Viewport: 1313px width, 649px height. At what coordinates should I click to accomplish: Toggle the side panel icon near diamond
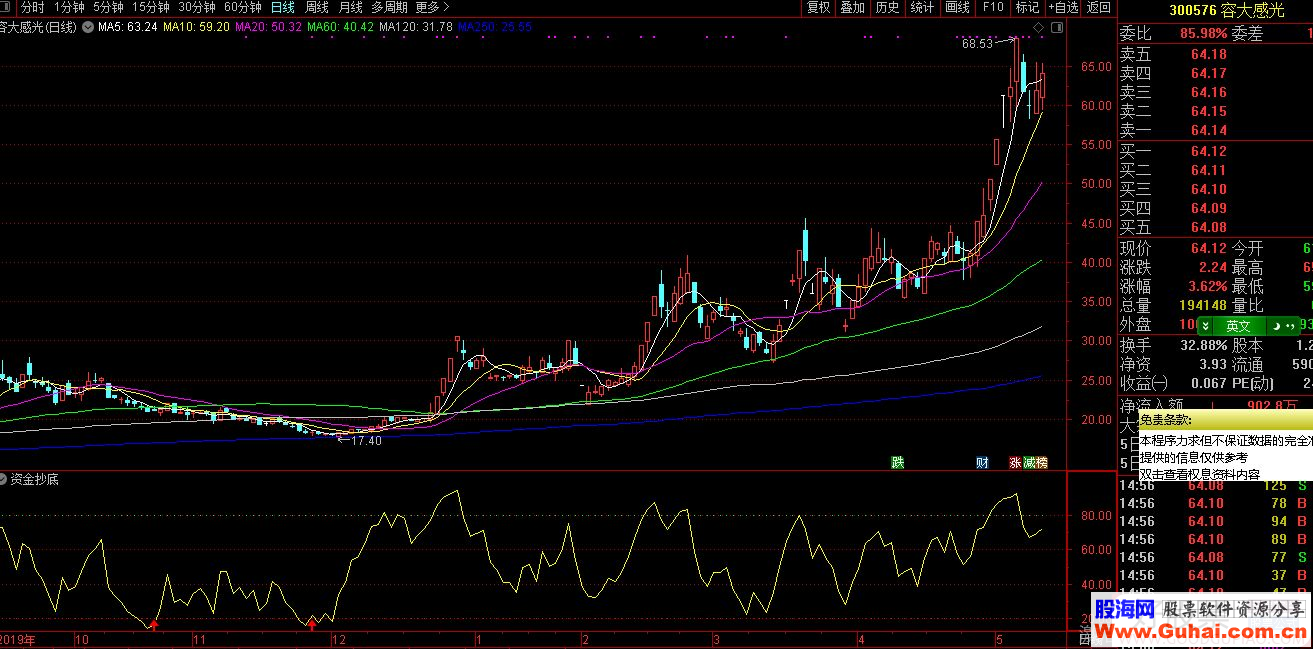coord(1056,27)
